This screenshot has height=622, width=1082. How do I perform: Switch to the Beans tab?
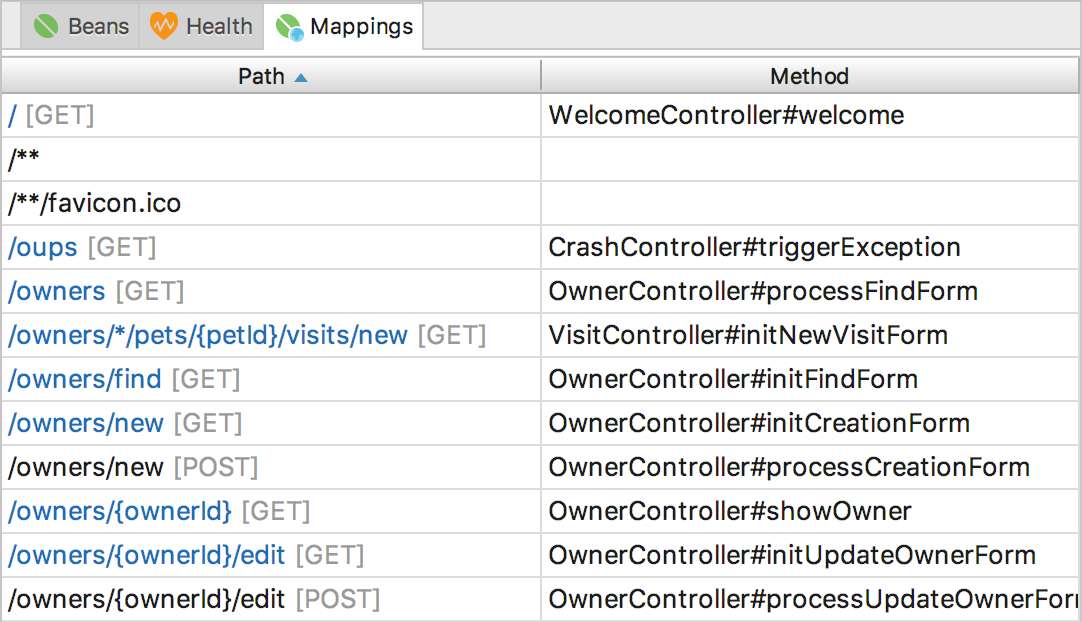click(x=97, y=26)
